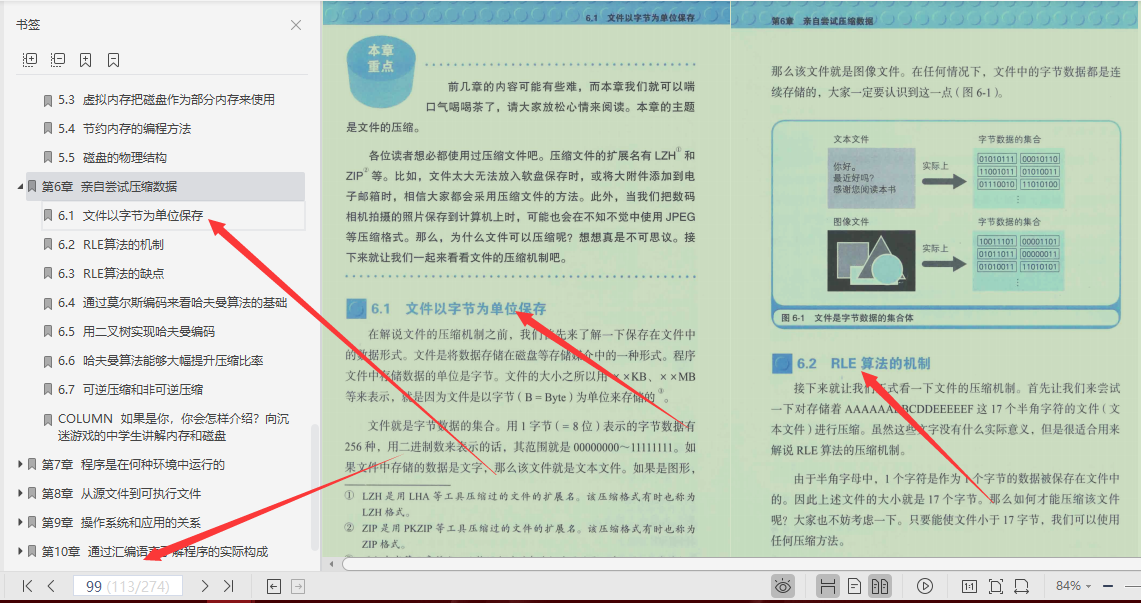Open the 84% zoom level dropdown
The width and height of the screenshot is (1141, 603).
coord(1075,585)
